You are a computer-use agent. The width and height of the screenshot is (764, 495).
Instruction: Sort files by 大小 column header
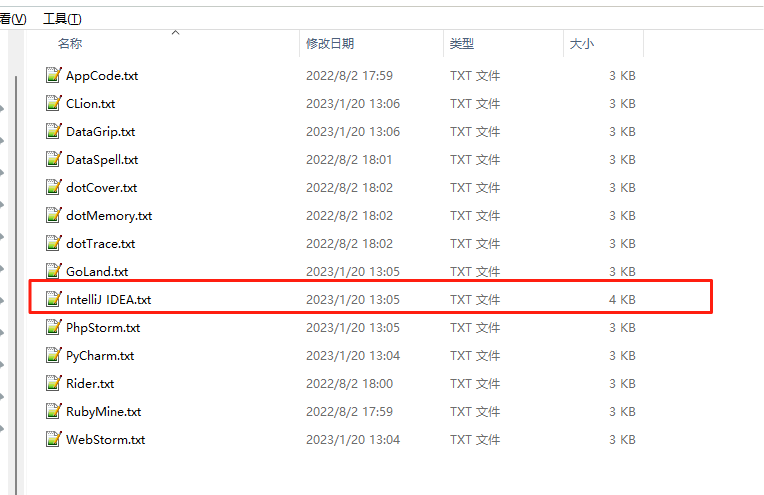click(582, 43)
